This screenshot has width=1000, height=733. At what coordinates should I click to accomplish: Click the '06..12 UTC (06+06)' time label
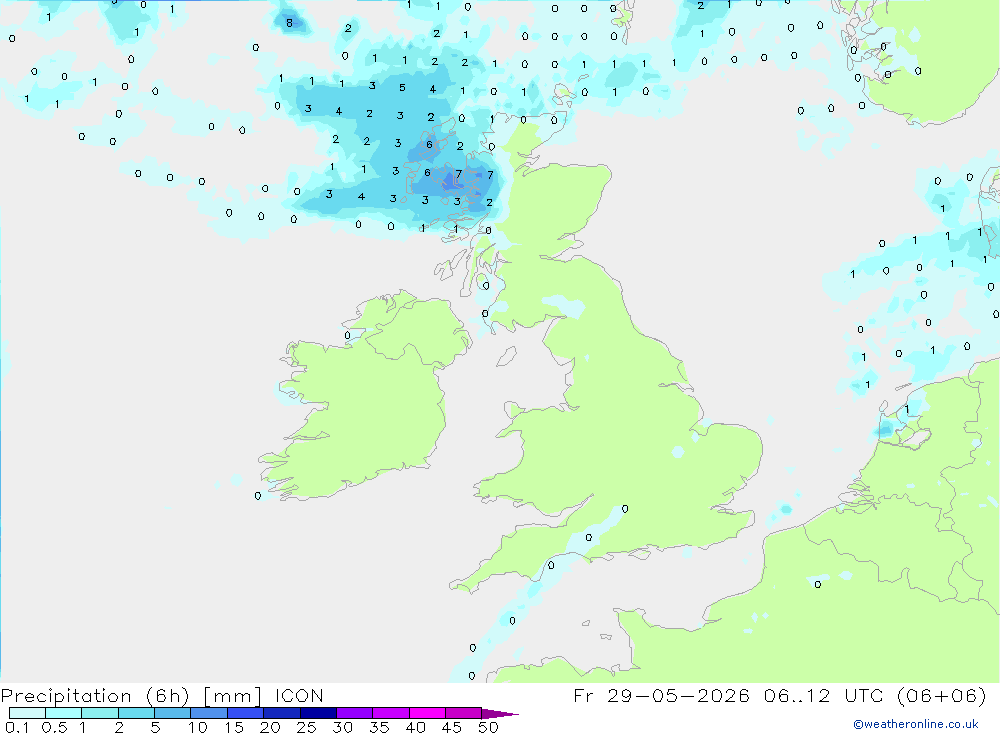click(875, 695)
